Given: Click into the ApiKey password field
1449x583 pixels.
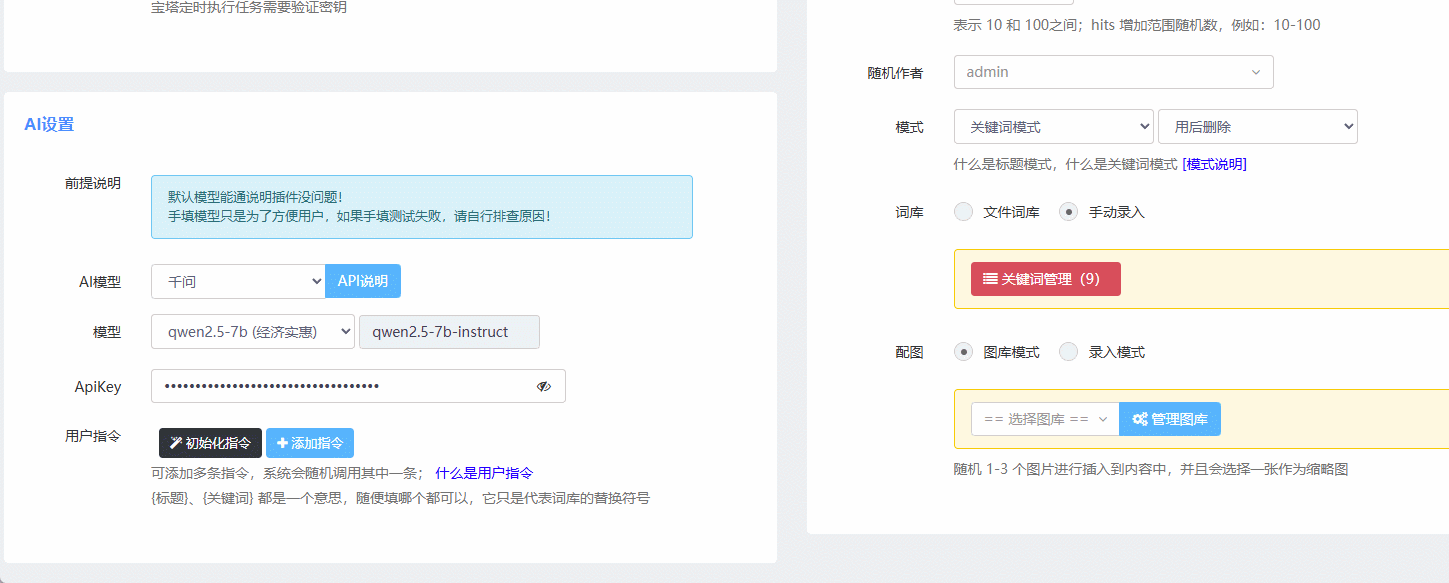Looking at the screenshot, I should point(340,386).
